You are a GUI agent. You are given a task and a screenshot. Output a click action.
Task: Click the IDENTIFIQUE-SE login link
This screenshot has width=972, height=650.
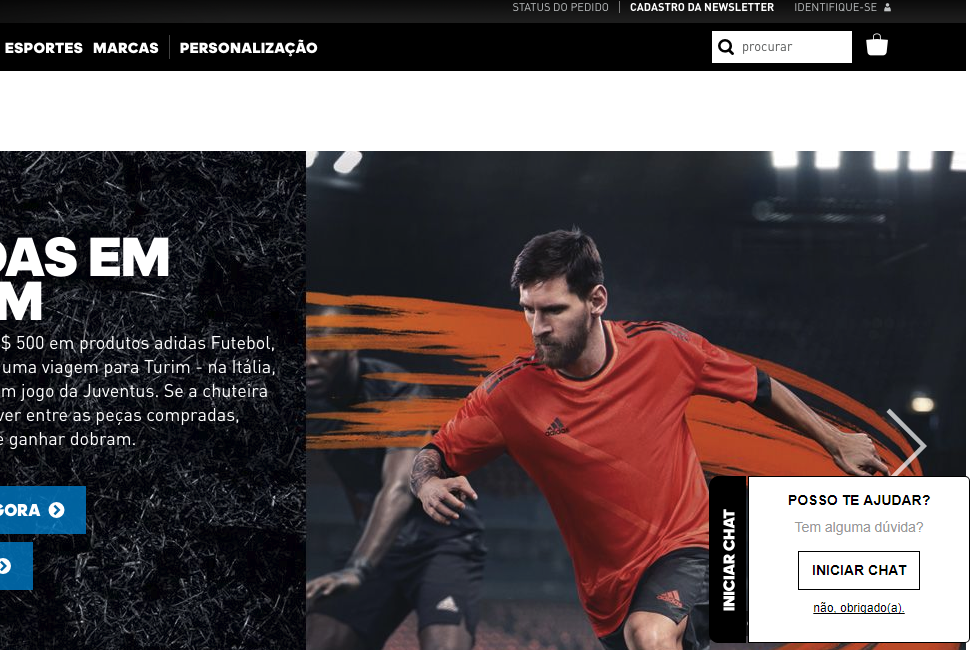pos(836,7)
